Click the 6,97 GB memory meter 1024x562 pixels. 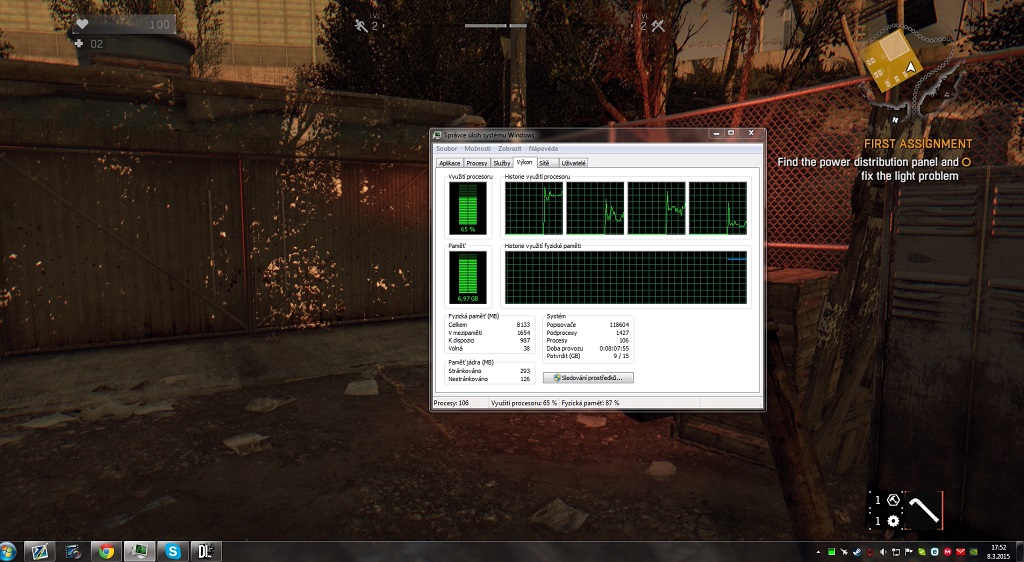(x=468, y=277)
